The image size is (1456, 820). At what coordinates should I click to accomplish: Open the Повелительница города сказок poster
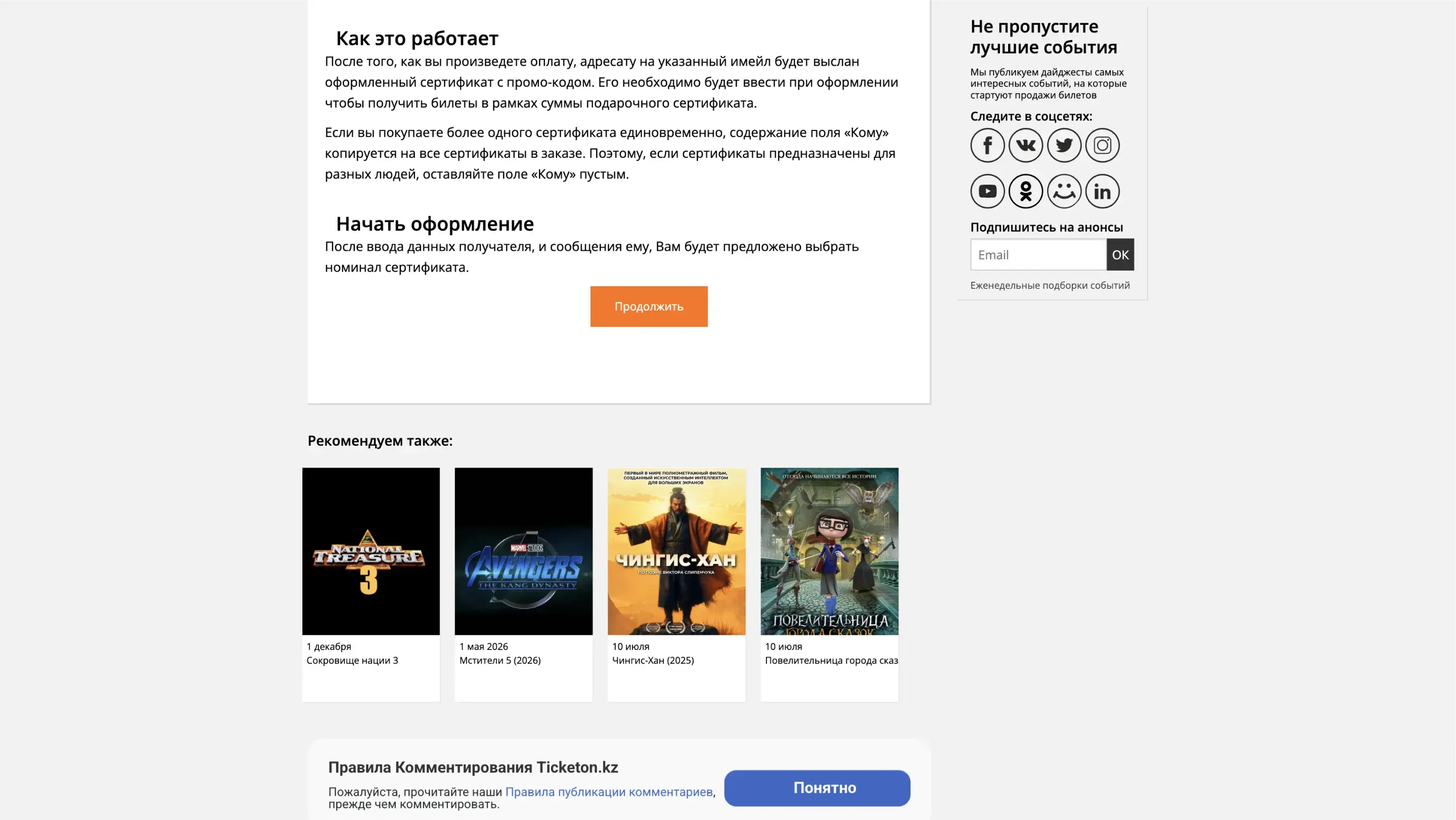tap(829, 551)
